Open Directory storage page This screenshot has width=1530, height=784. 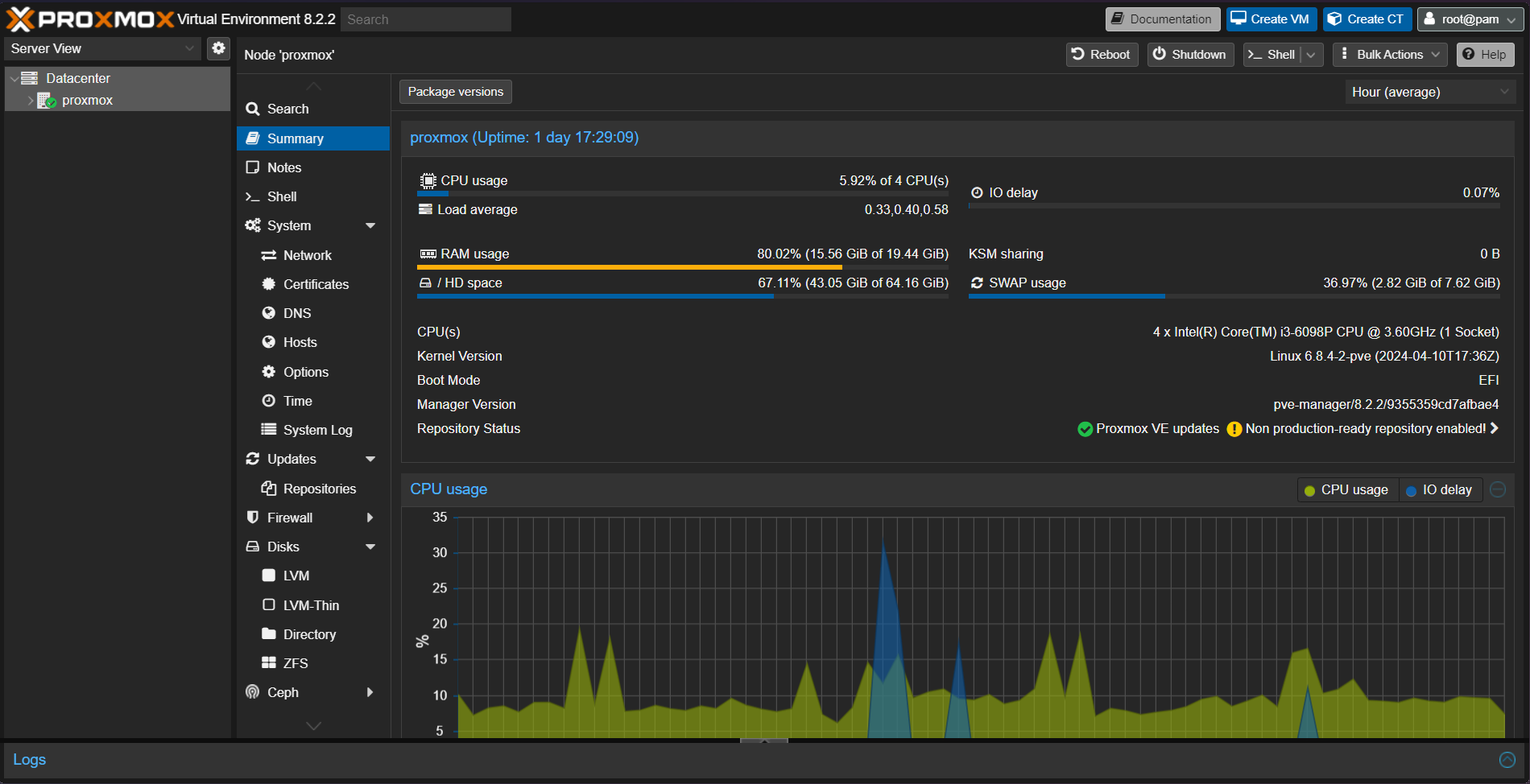tap(313, 634)
